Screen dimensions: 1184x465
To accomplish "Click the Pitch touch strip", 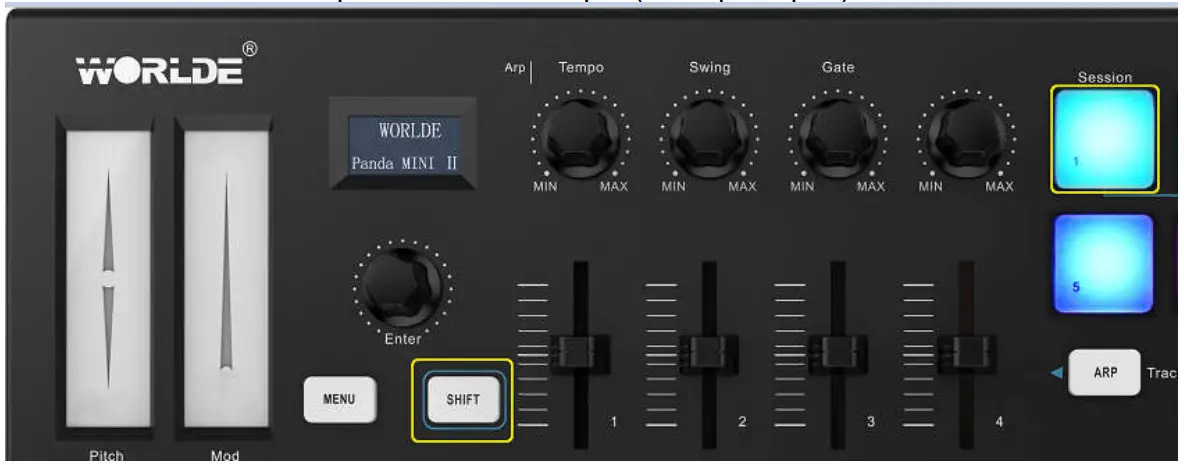I will [x=108, y=279].
